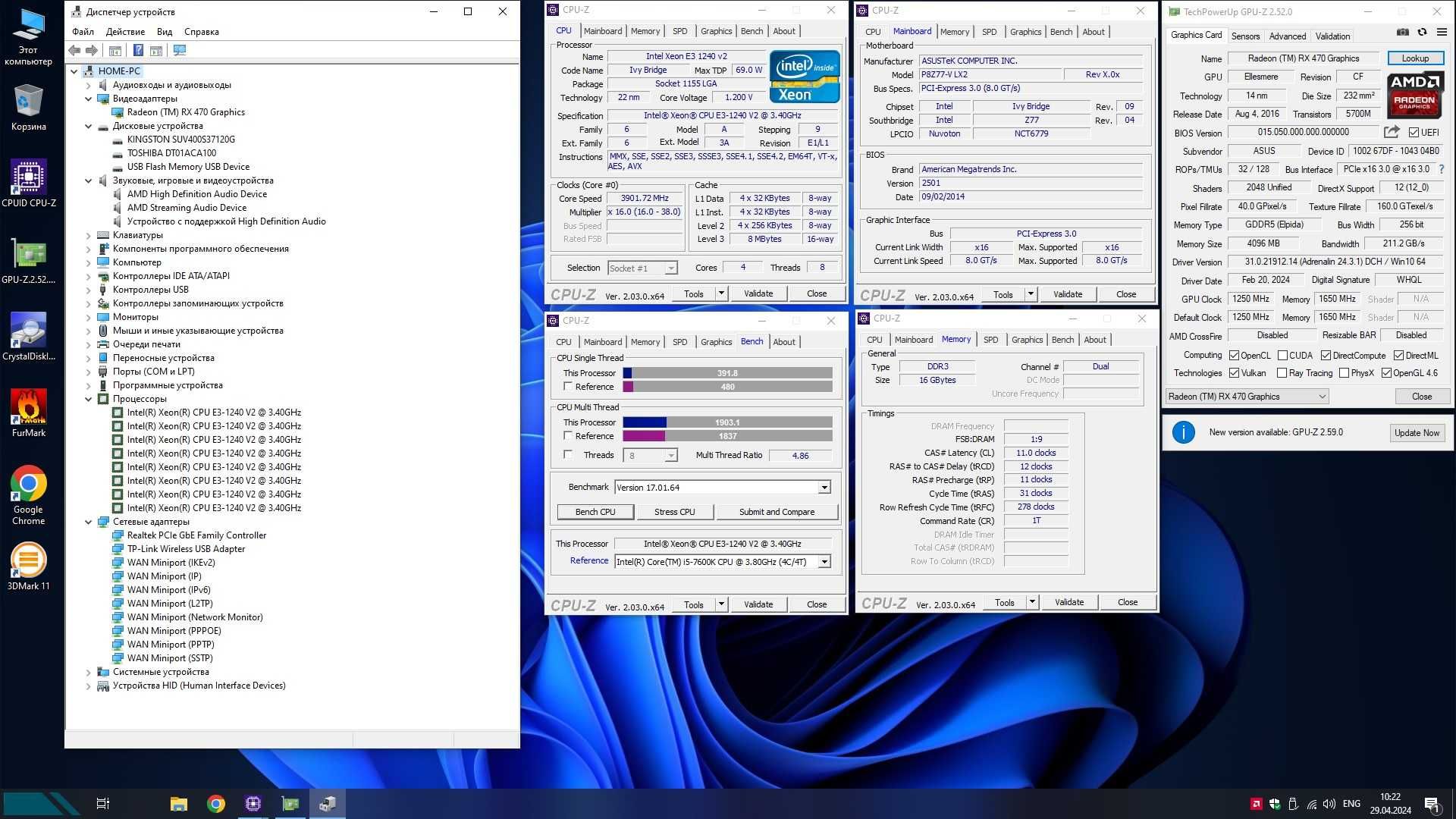Image resolution: width=1456 pixels, height=819 pixels.
Task: Open the Справка menu
Action: pos(201,32)
